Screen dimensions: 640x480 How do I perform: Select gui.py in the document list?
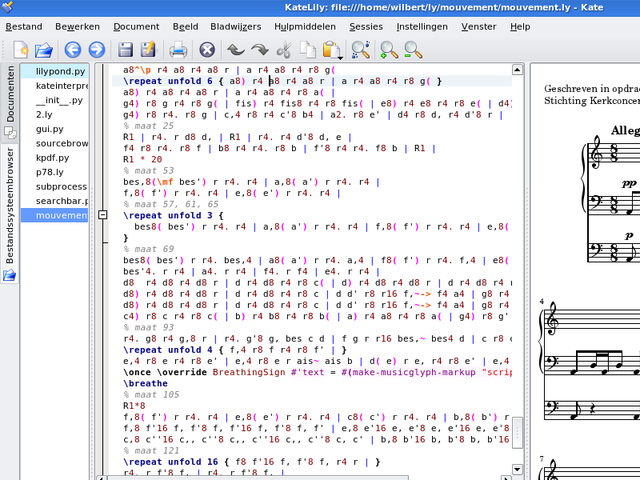coord(54,129)
